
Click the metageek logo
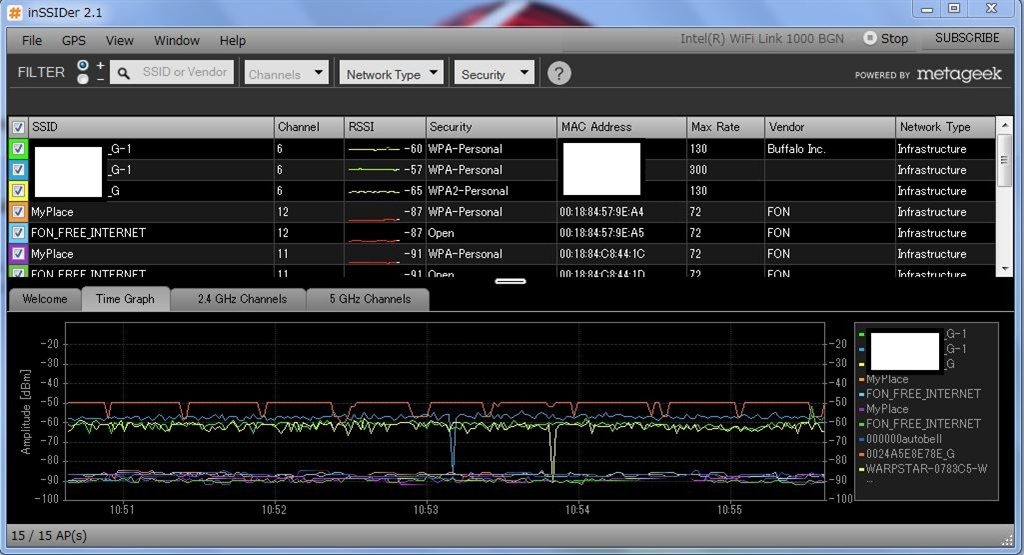(x=958, y=74)
